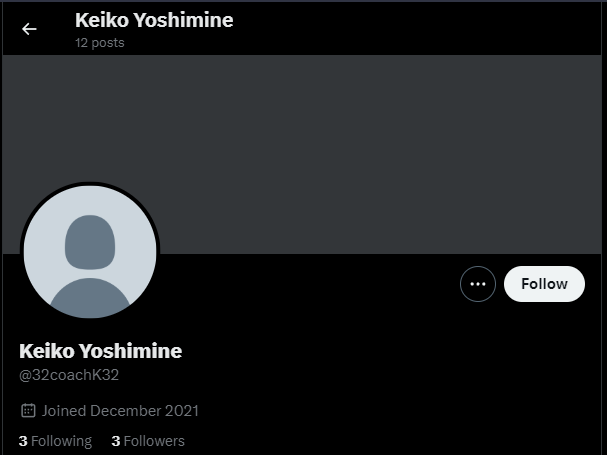Click the number 3 before Followers
The height and width of the screenshot is (455, 607).
(116, 441)
